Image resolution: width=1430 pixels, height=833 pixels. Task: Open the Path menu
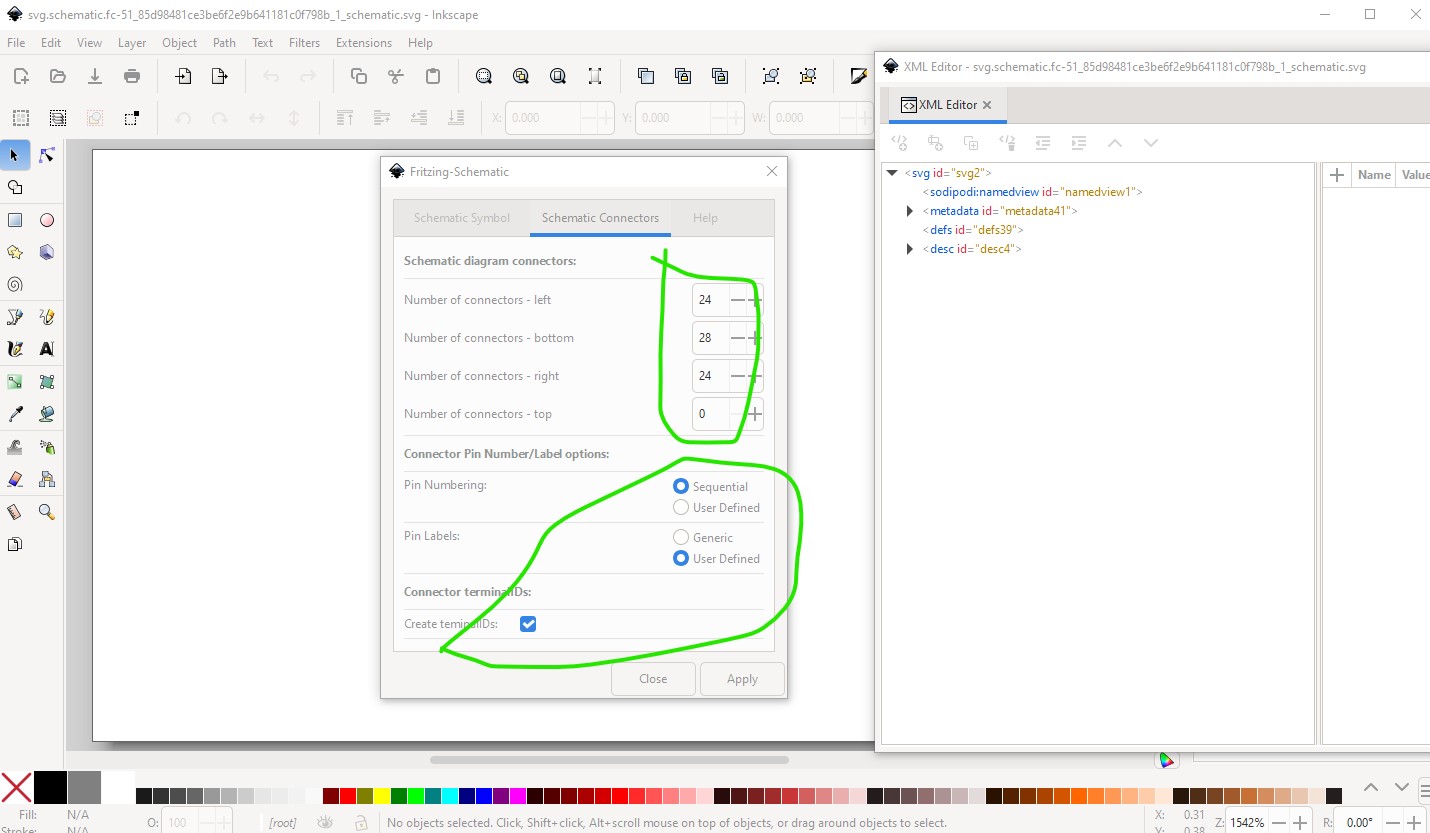pyautogui.click(x=224, y=43)
